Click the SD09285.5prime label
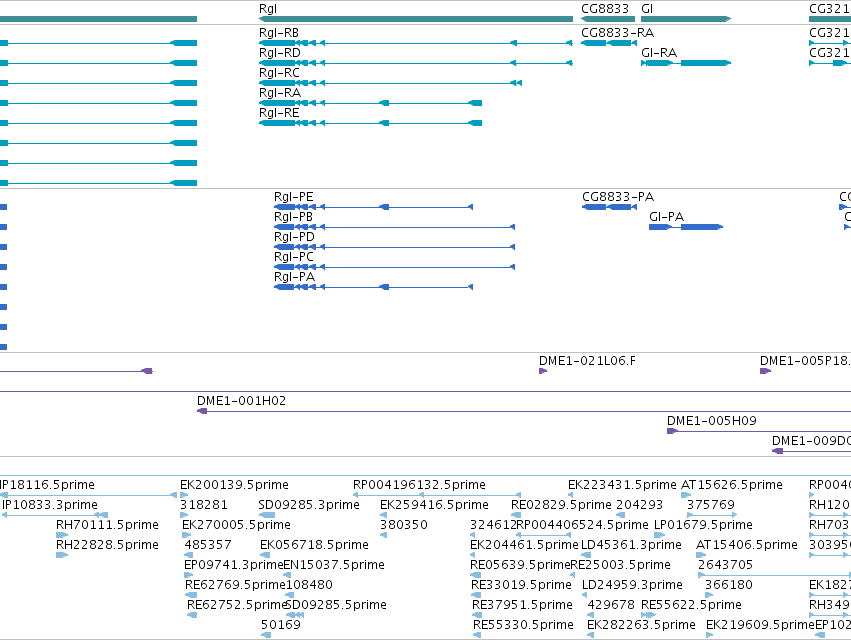The width and height of the screenshot is (851, 640). [x=336, y=605]
